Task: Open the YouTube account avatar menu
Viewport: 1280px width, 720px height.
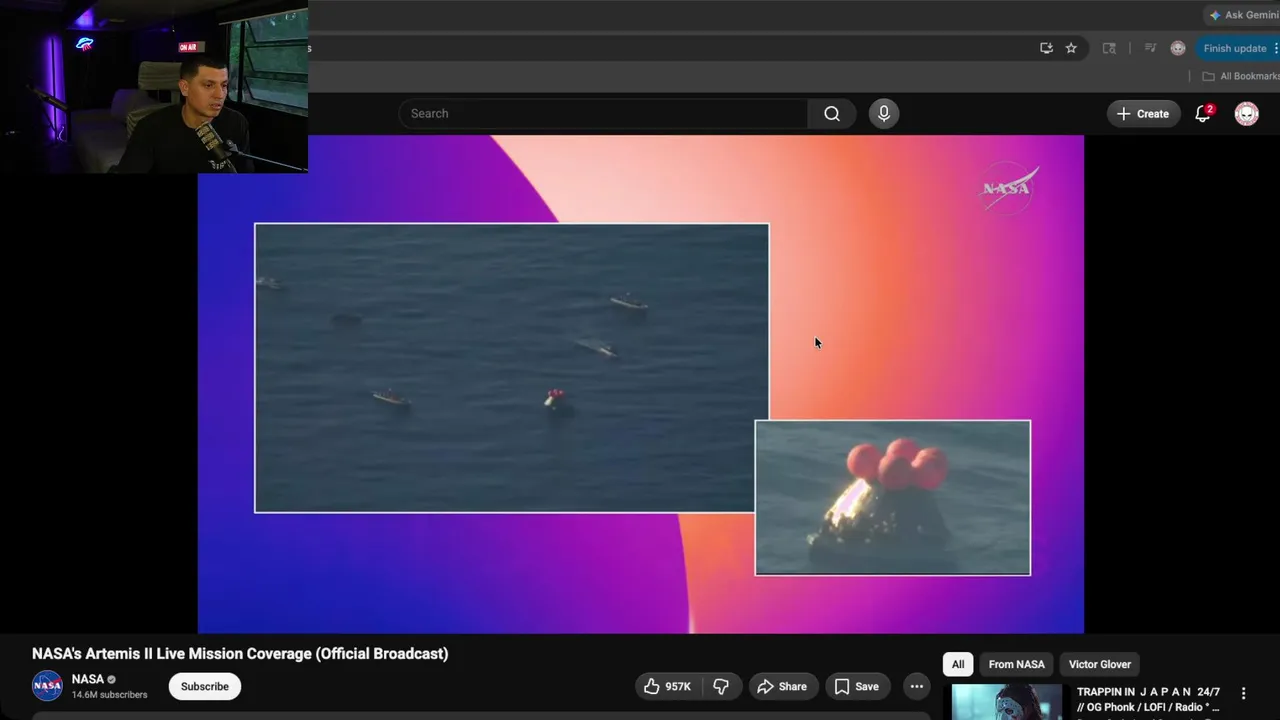Action: coord(1246,114)
